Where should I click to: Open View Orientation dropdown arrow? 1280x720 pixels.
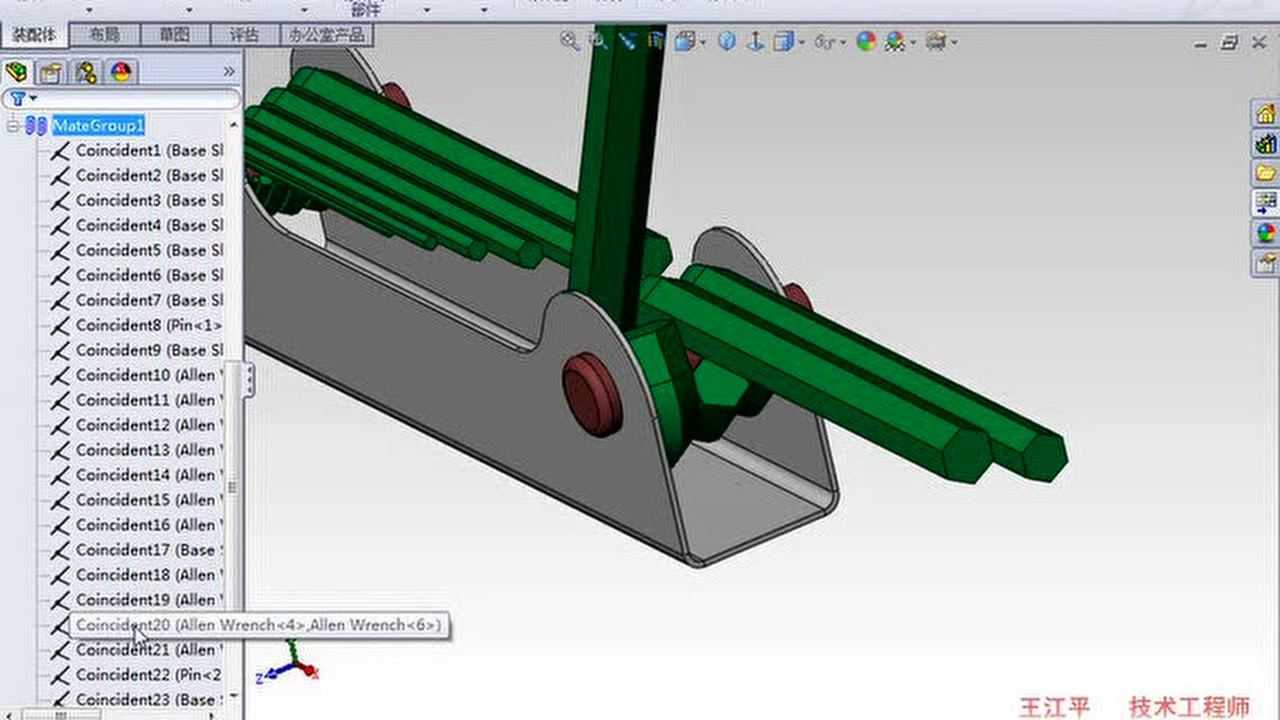pyautogui.click(x=703, y=42)
